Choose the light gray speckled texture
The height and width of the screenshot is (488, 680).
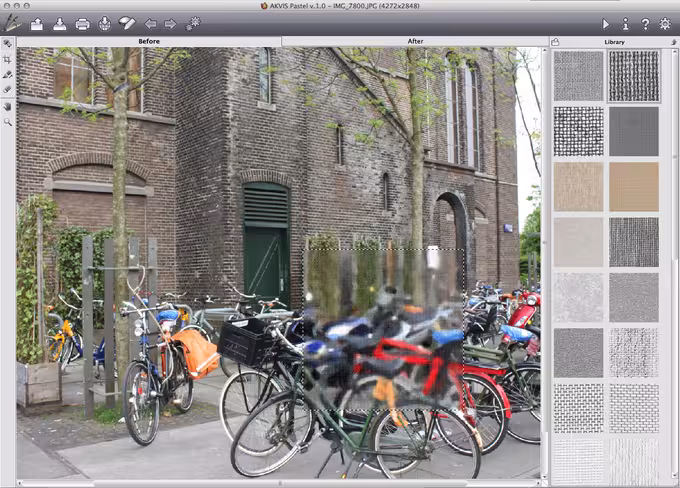coord(579,298)
